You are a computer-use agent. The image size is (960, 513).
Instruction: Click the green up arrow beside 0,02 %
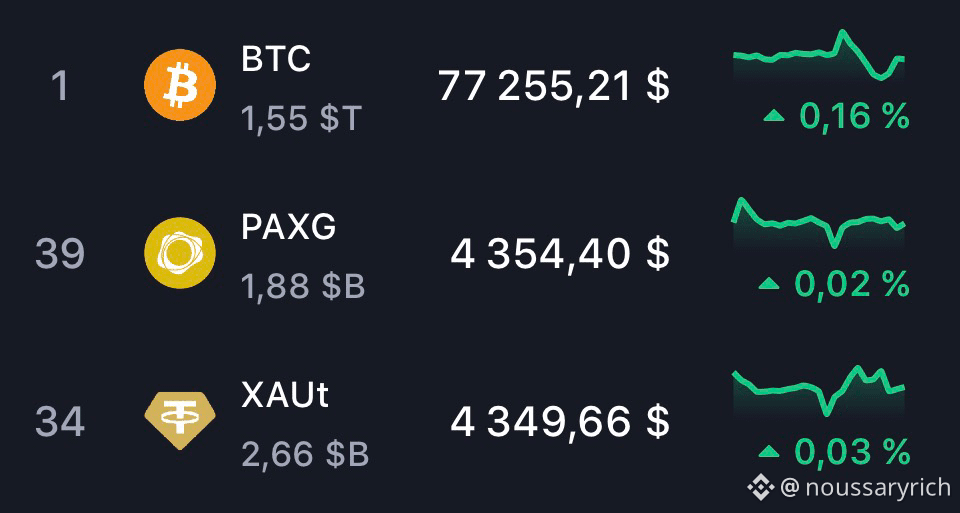tap(769, 283)
